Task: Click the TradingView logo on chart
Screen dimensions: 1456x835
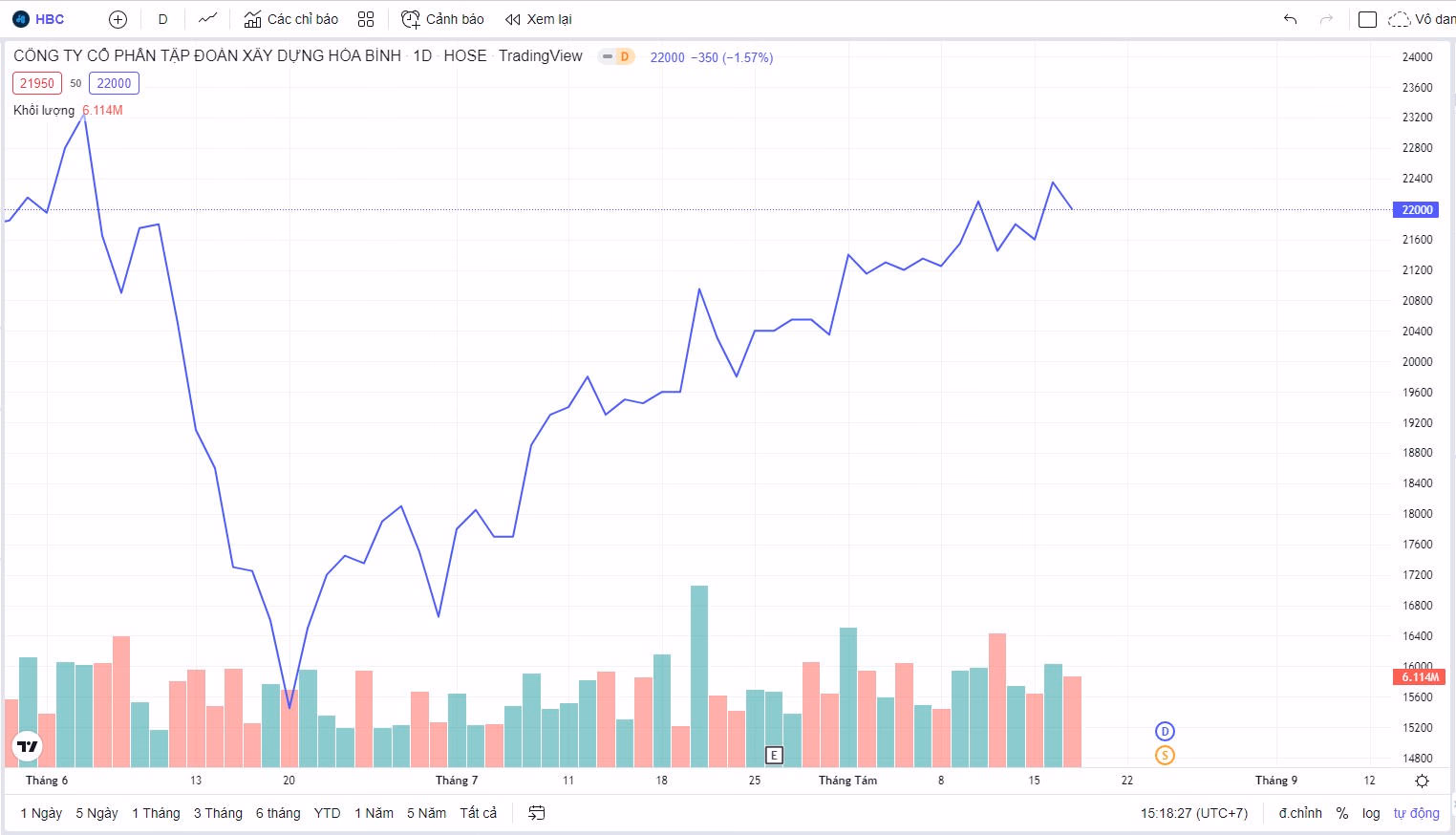Action: pyautogui.click(x=28, y=747)
